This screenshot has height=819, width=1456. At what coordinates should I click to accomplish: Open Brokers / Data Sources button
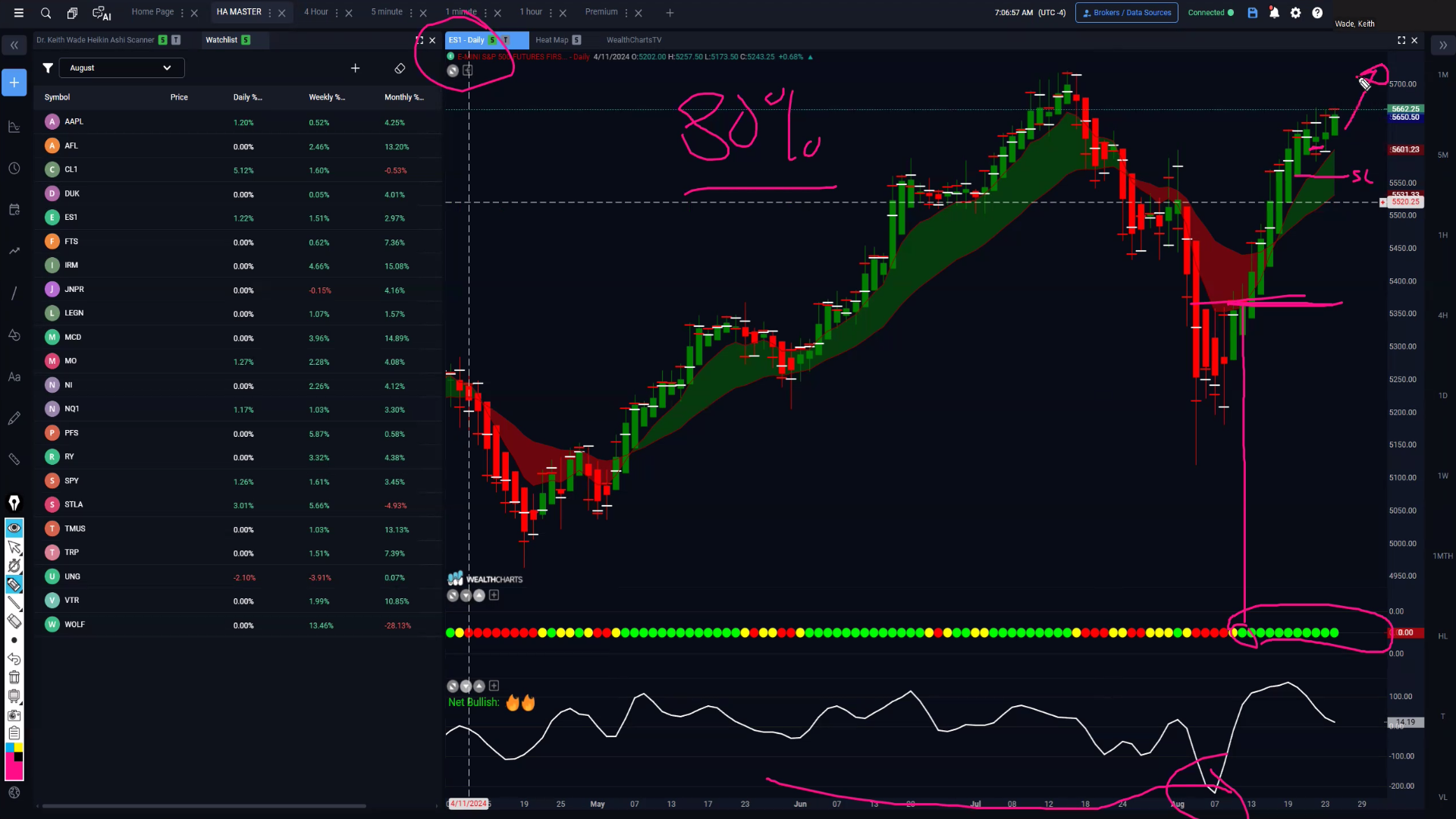(1127, 13)
